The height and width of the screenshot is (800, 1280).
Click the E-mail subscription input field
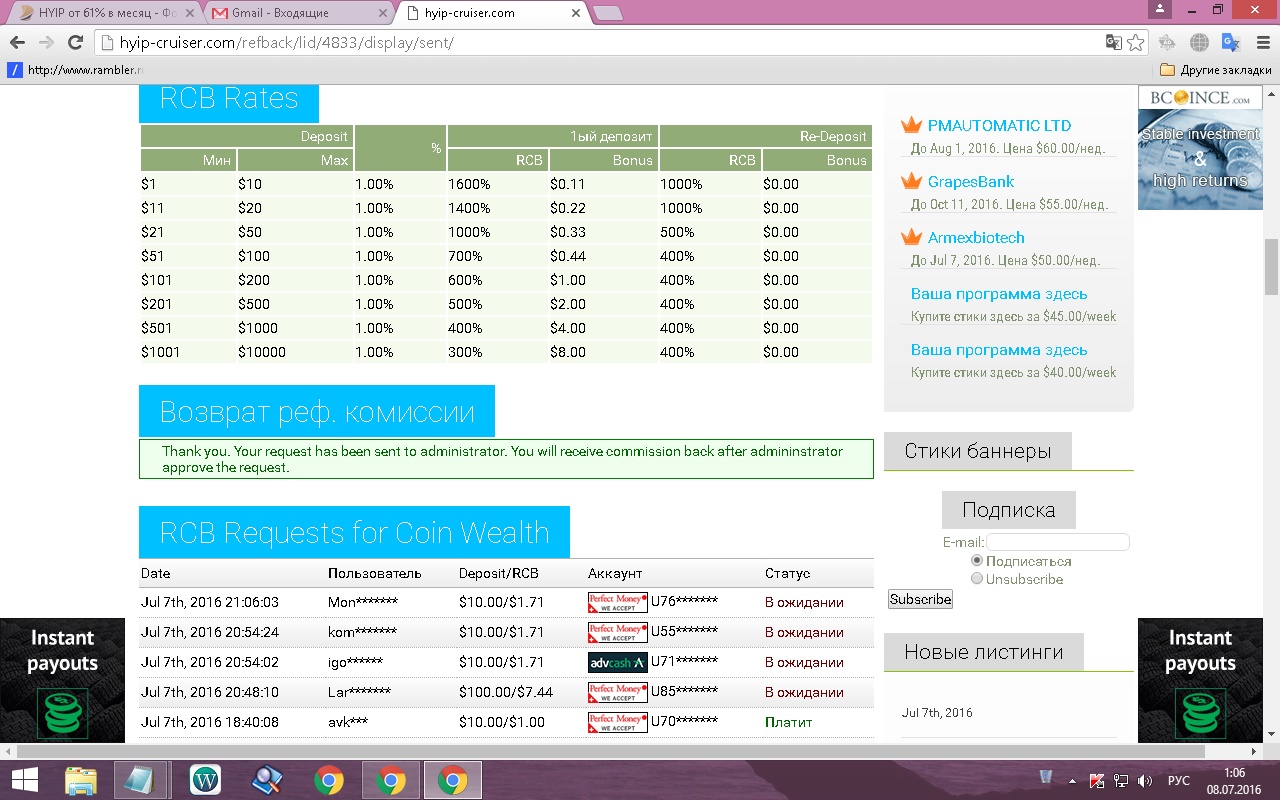1058,542
